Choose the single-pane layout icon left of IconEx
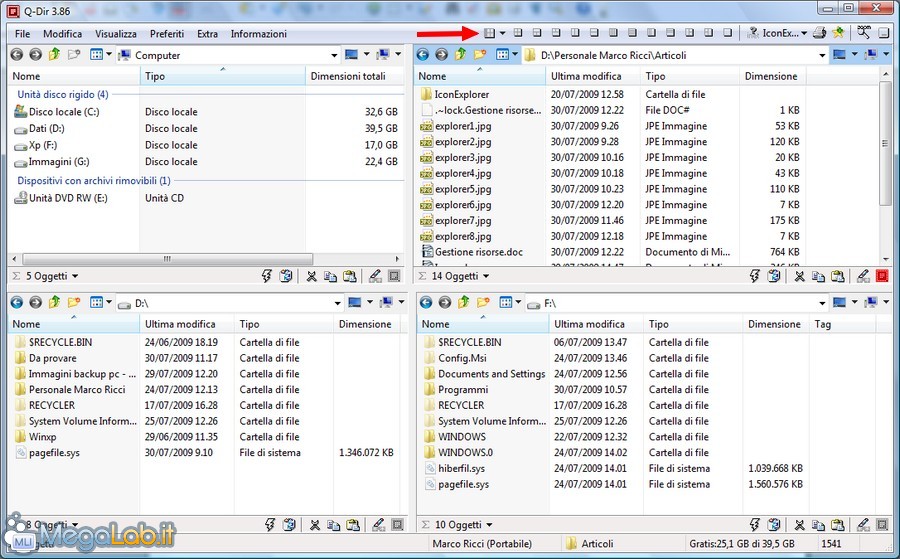Viewport: 900px width, 559px height. point(727,33)
